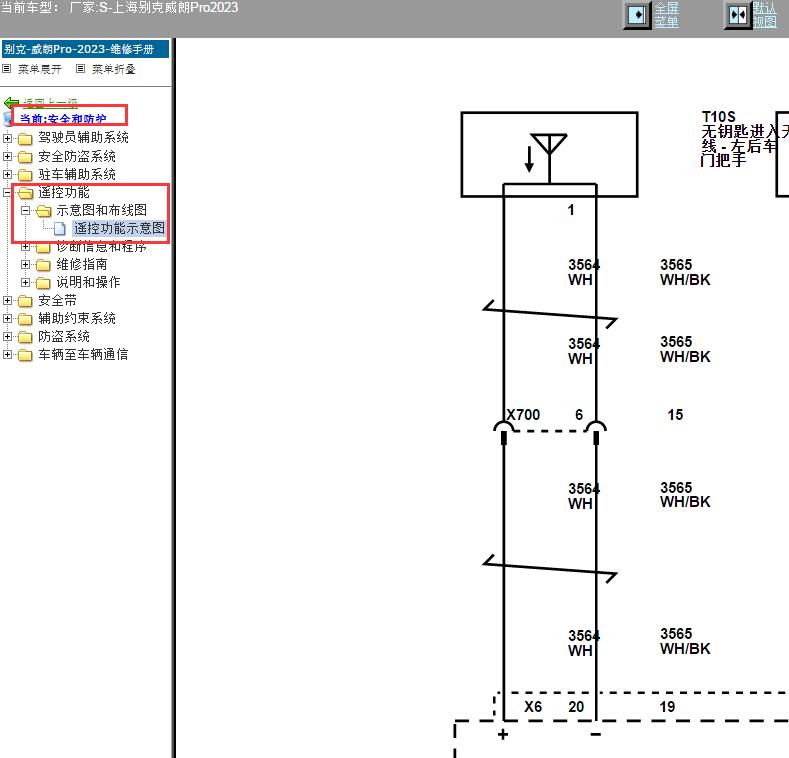Click the small icon before 菜单折叠

pyautogui.click(x=81, y=68)
